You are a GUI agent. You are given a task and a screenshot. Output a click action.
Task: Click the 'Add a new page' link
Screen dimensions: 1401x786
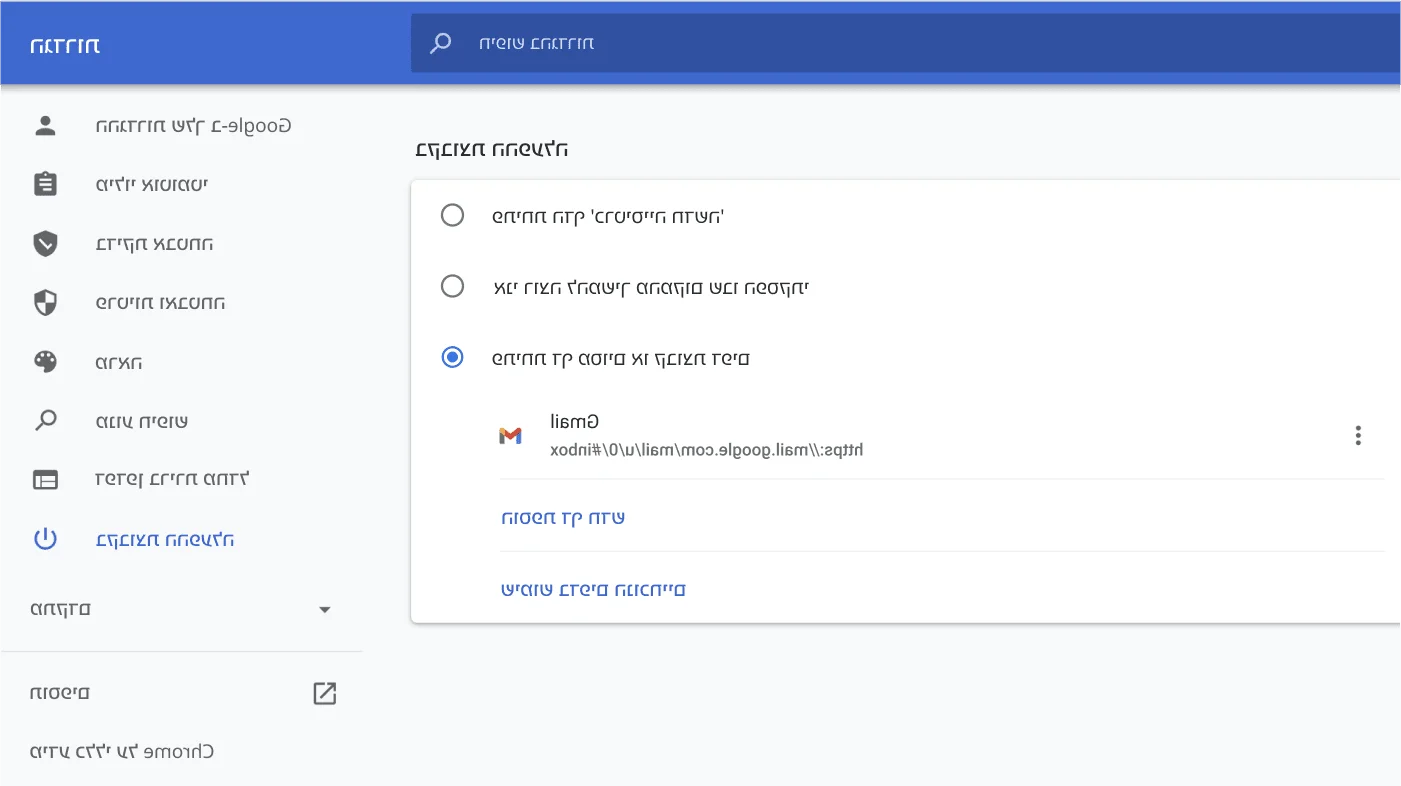click(562, 517)
